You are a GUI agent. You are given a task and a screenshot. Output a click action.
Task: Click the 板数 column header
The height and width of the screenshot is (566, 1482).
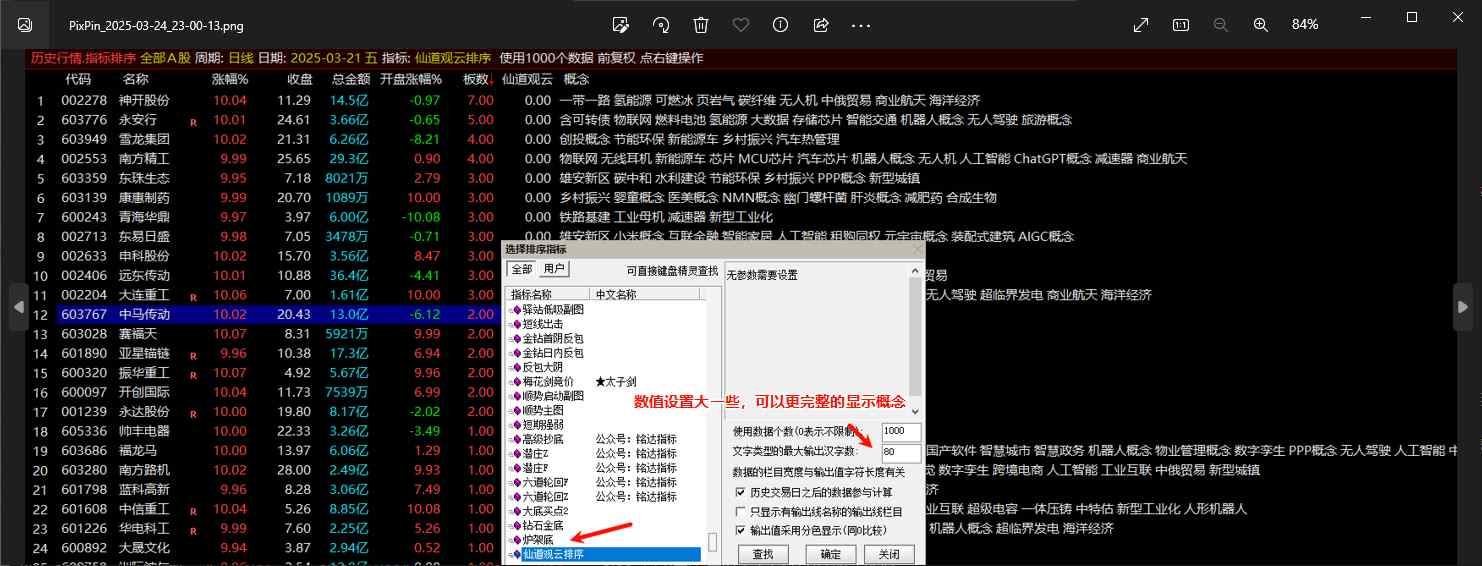[478, 79]
